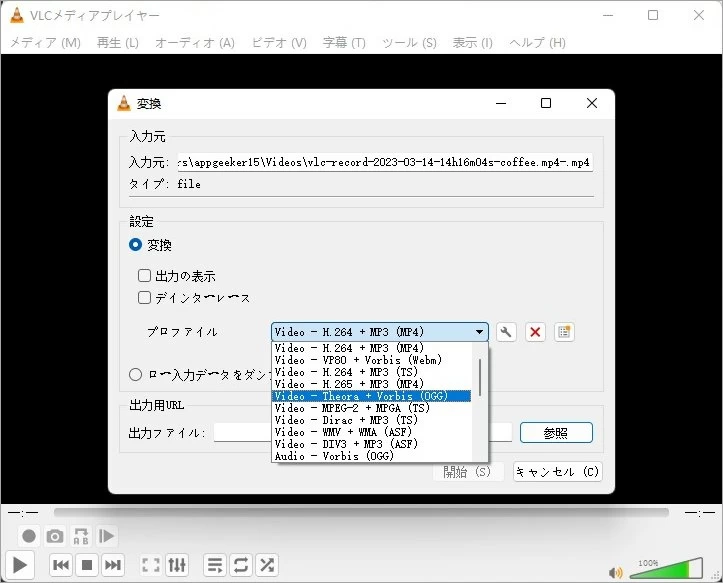The image size is (723, 583).
Task: Click the キャンセル (C) button
Action: (557, 472)
